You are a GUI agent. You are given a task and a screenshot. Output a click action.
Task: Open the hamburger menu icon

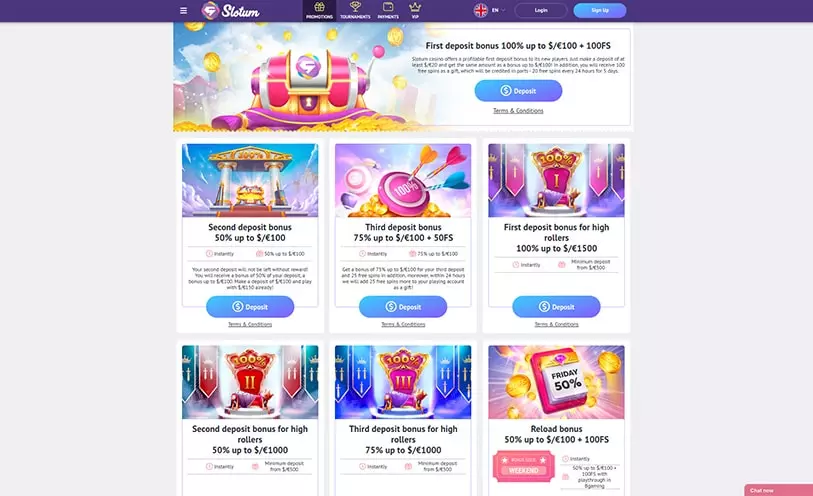[184, 10]
